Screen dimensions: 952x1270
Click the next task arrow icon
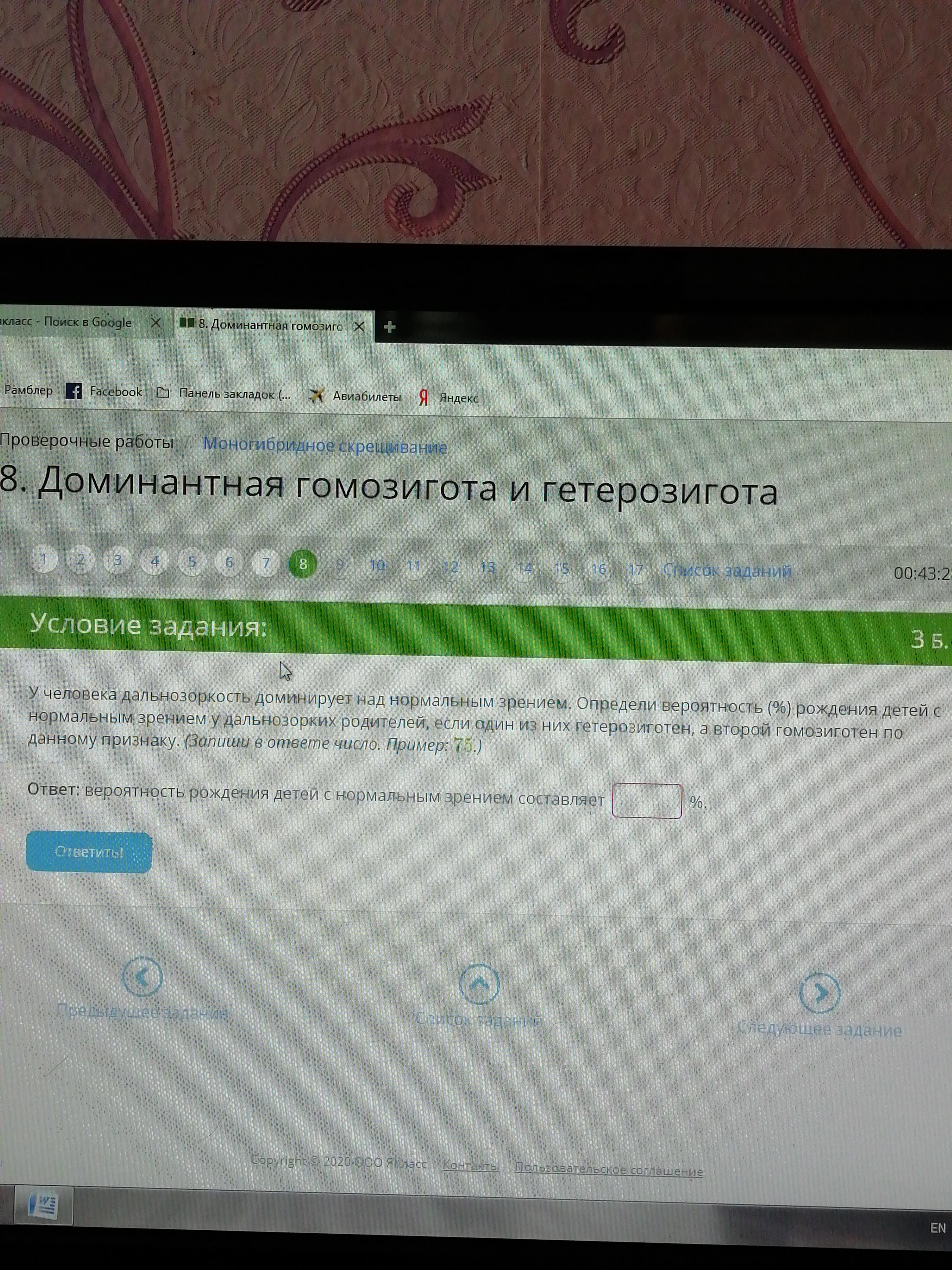820,993
